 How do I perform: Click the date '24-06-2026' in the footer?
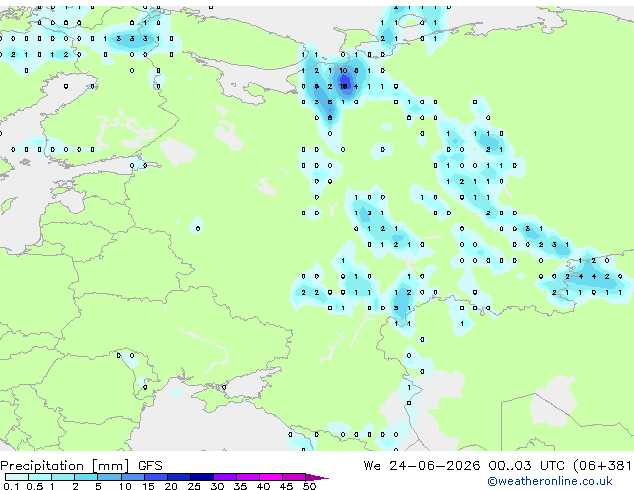click(435, 466)
